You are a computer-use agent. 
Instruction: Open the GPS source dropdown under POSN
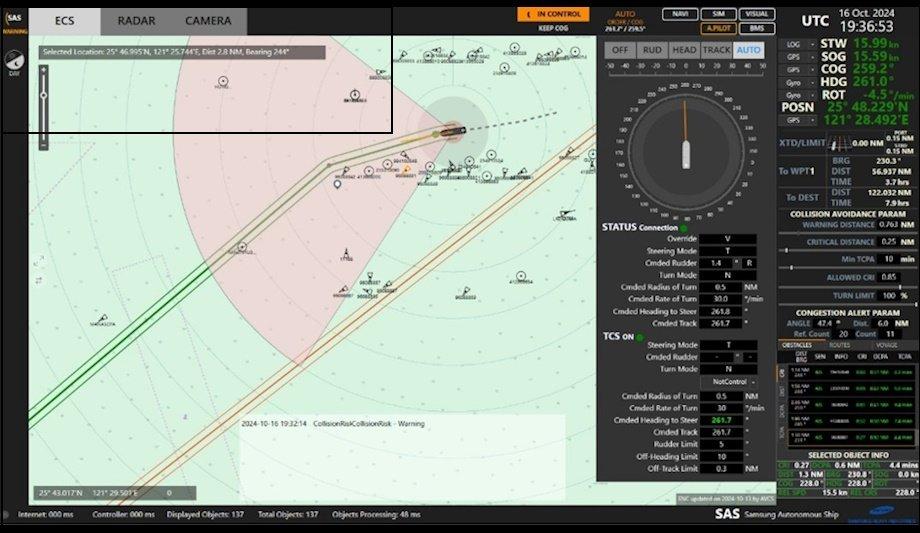(x=797, y=120)
